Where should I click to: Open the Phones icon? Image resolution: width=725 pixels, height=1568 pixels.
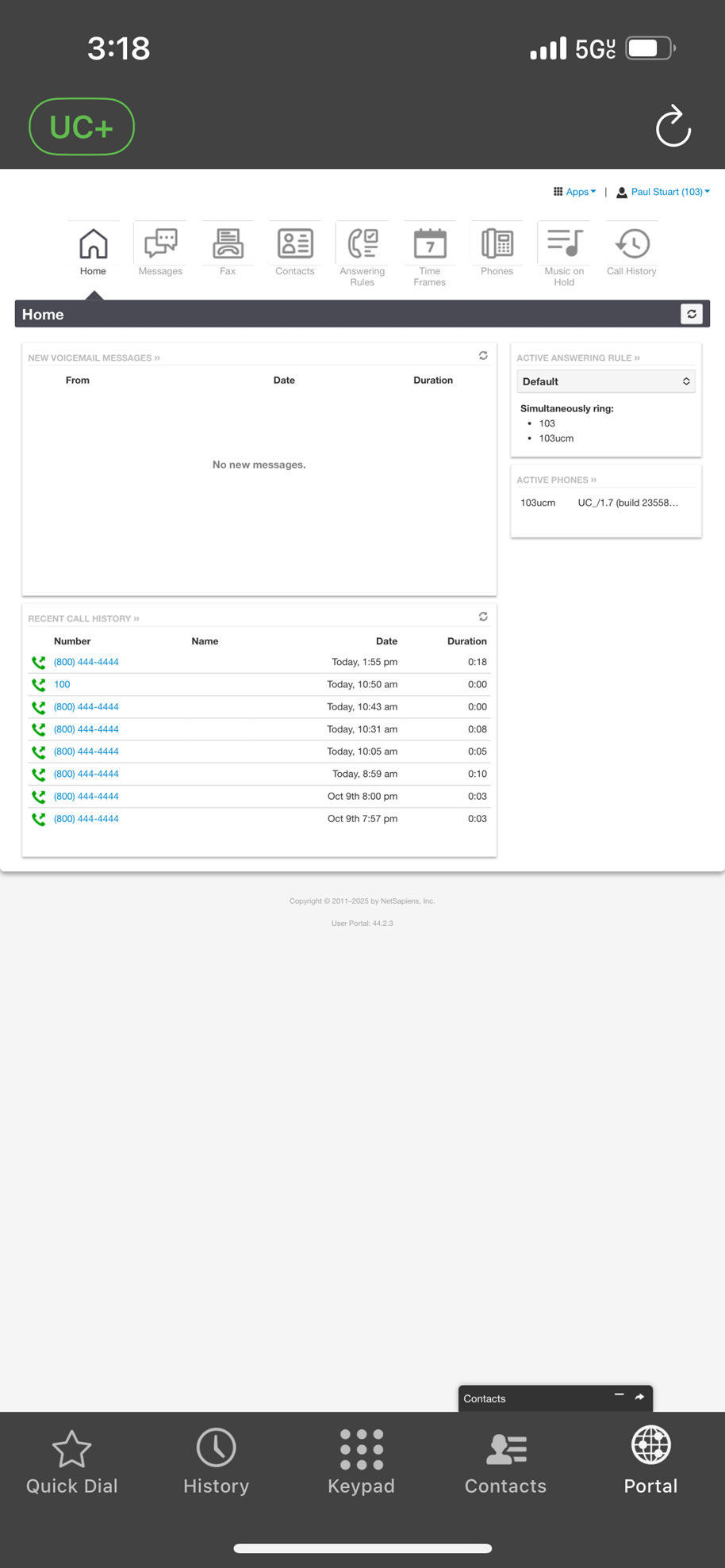coord(497,245)
